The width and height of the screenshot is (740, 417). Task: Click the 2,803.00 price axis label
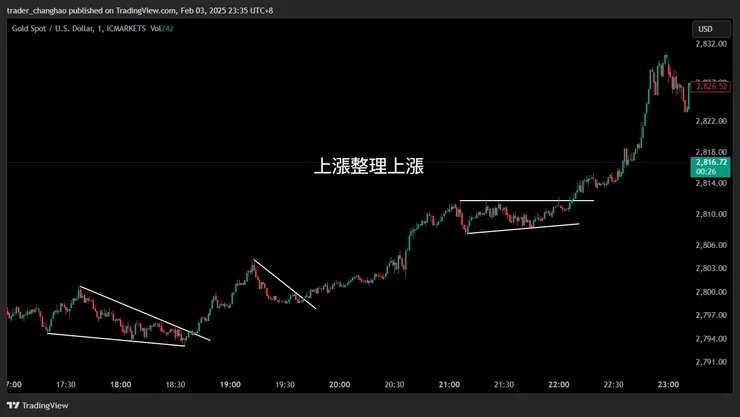(x=711, y=268)
